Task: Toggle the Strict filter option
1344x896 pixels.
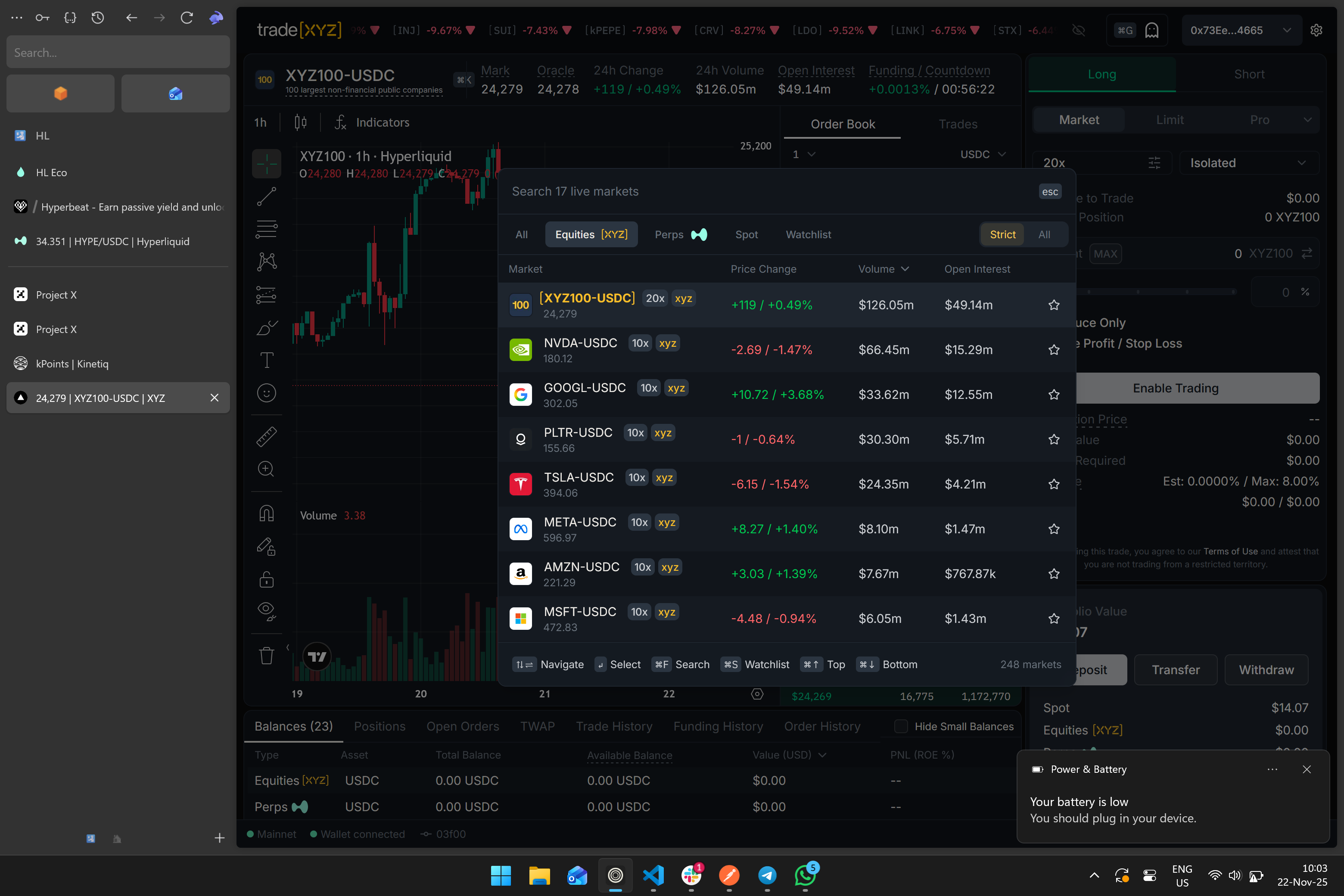Action: [x=1002, y=234]
